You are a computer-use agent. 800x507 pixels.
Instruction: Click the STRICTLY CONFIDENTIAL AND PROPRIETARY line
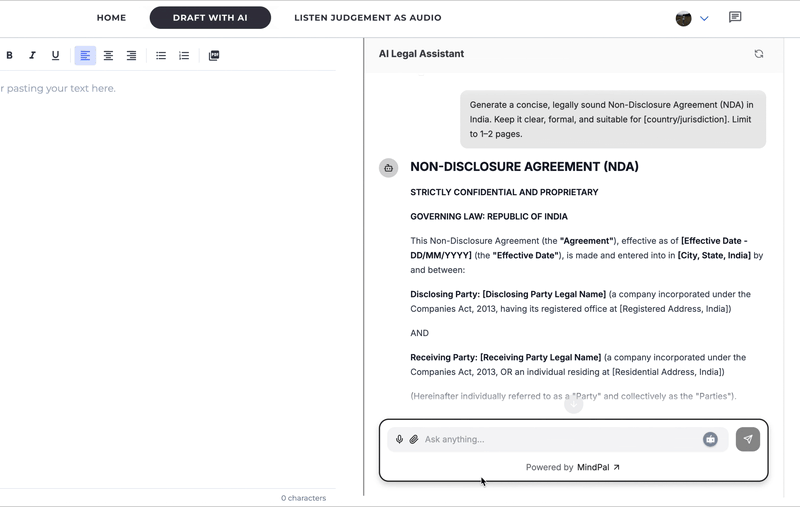pyautogui.click(x=504, y=192)
